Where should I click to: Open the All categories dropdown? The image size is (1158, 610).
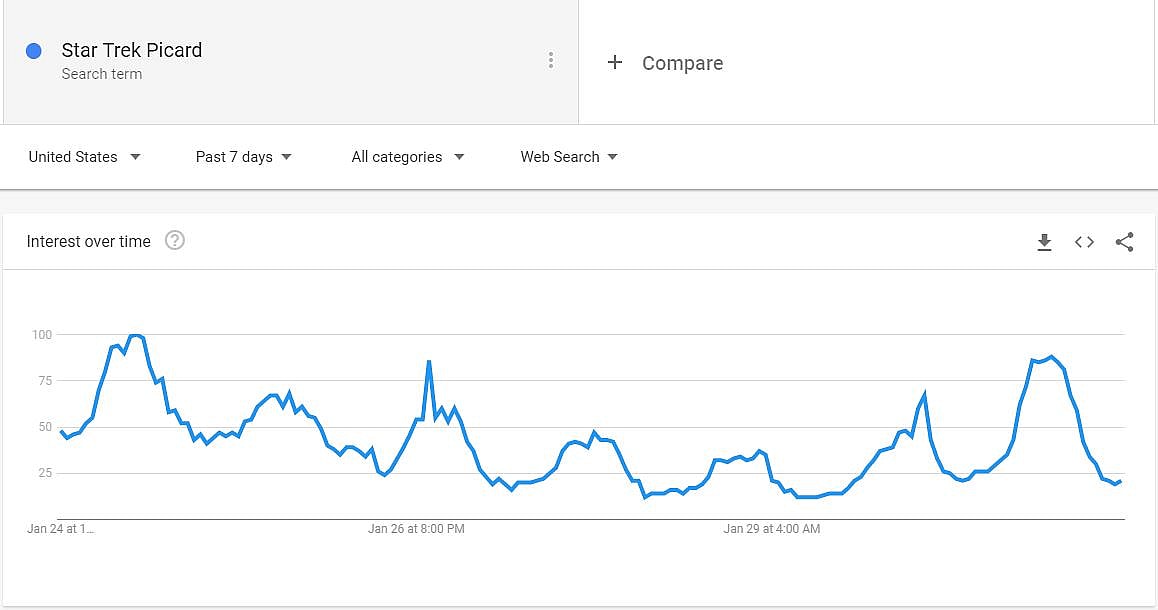(x=407, y=157)
